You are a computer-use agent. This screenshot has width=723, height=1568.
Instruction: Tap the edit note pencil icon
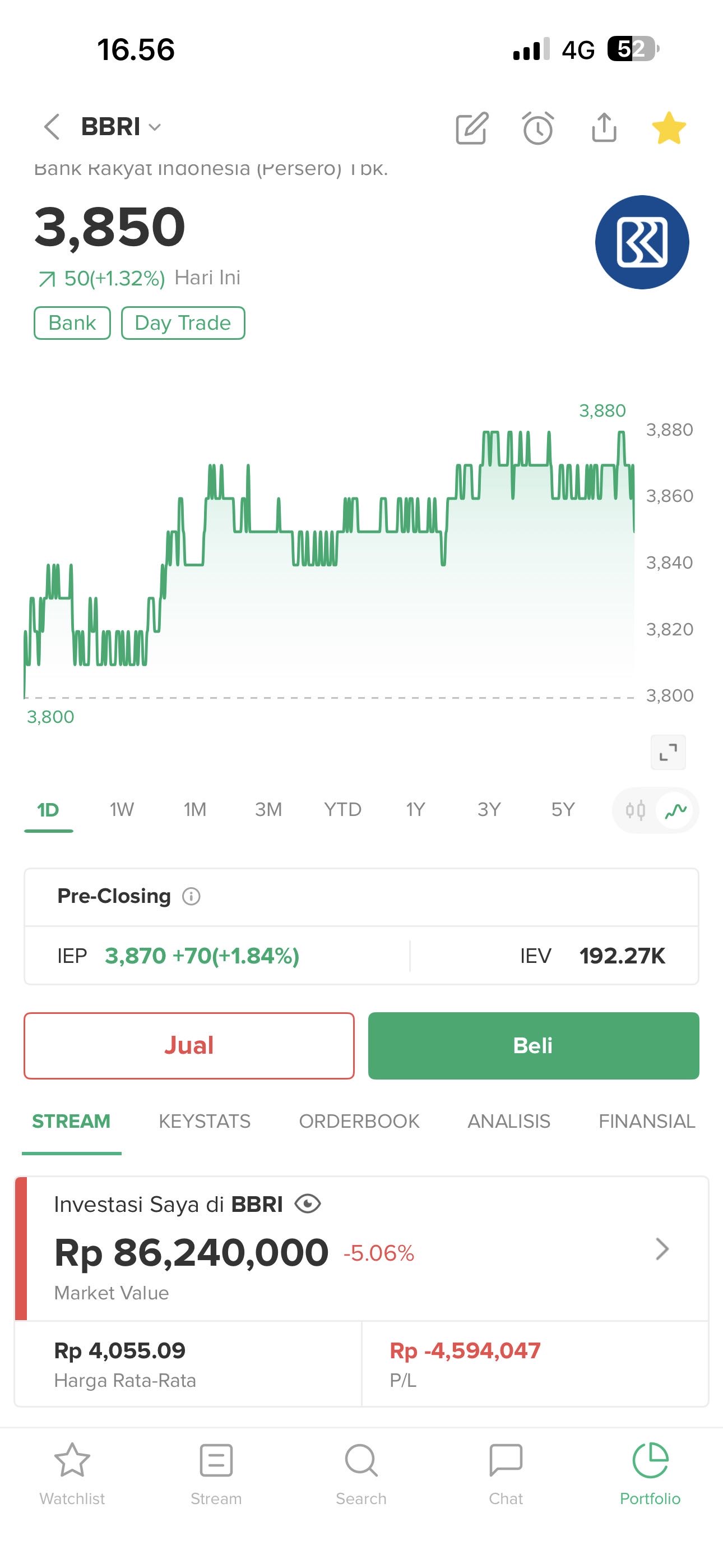(472, 128)
